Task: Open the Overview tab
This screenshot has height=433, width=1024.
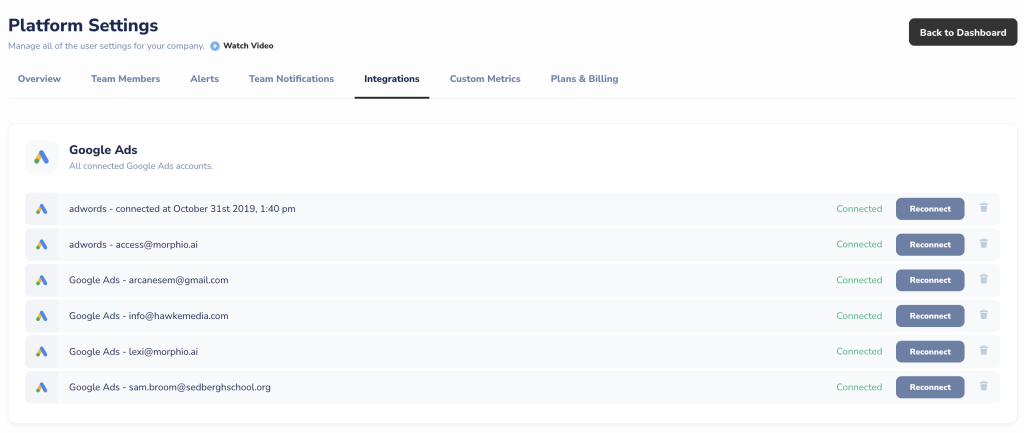Action: point(39,79)
